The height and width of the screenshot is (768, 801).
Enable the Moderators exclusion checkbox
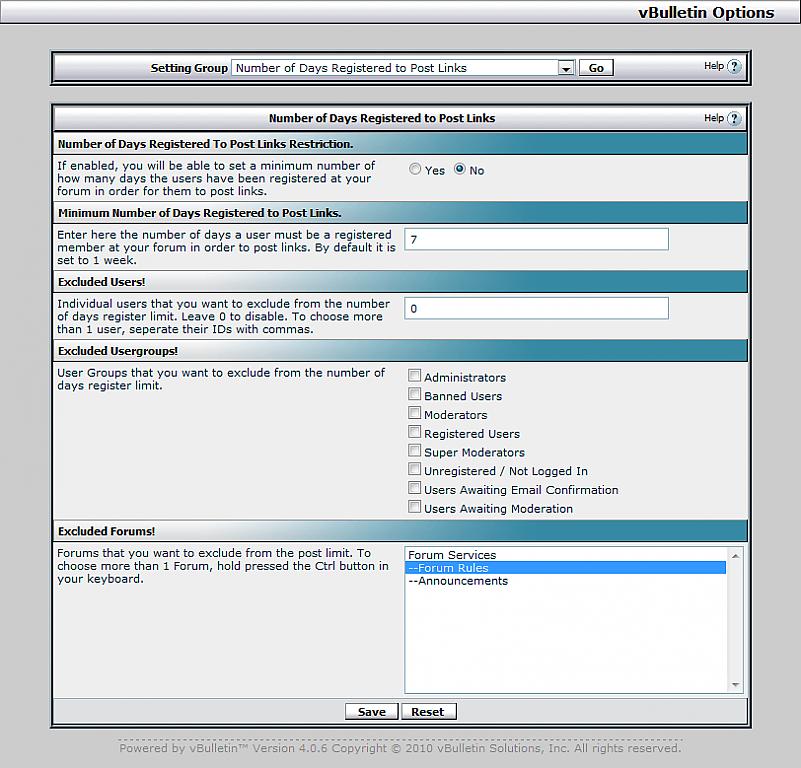[414, 413]
